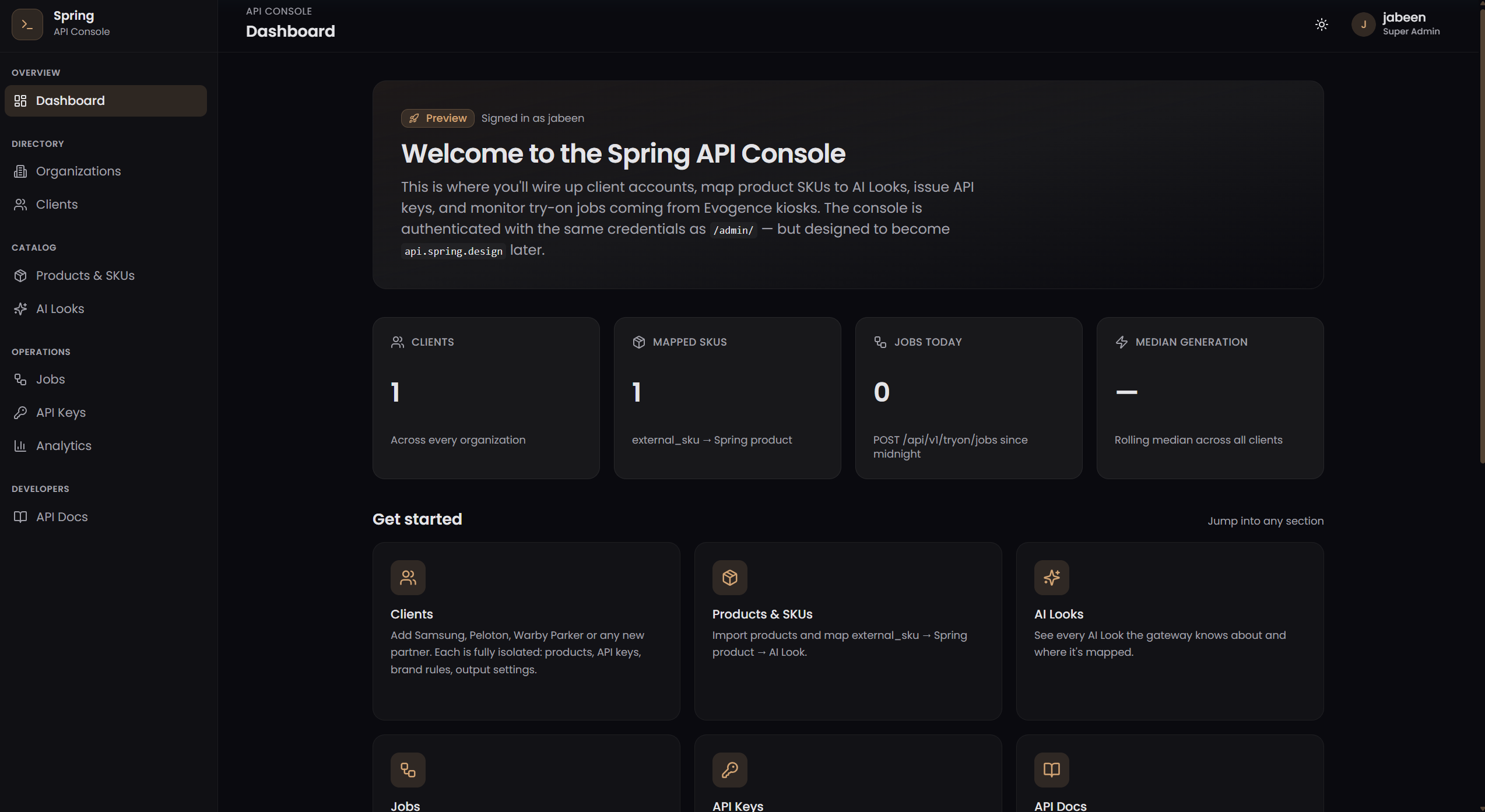Click the Products & SKUs box icon in sidebar

[x=20, y=276]
